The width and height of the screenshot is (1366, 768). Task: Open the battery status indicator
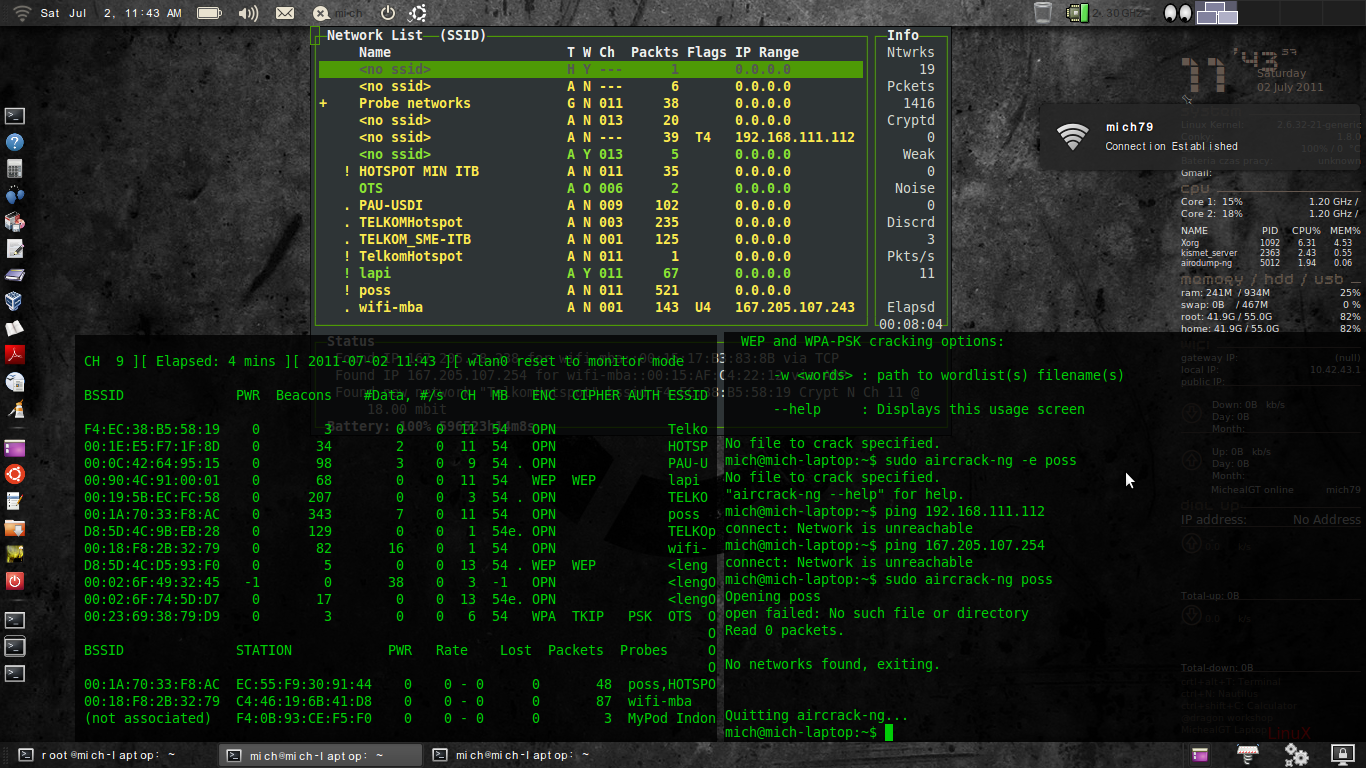pyautogui.click(x=209, y=13)
